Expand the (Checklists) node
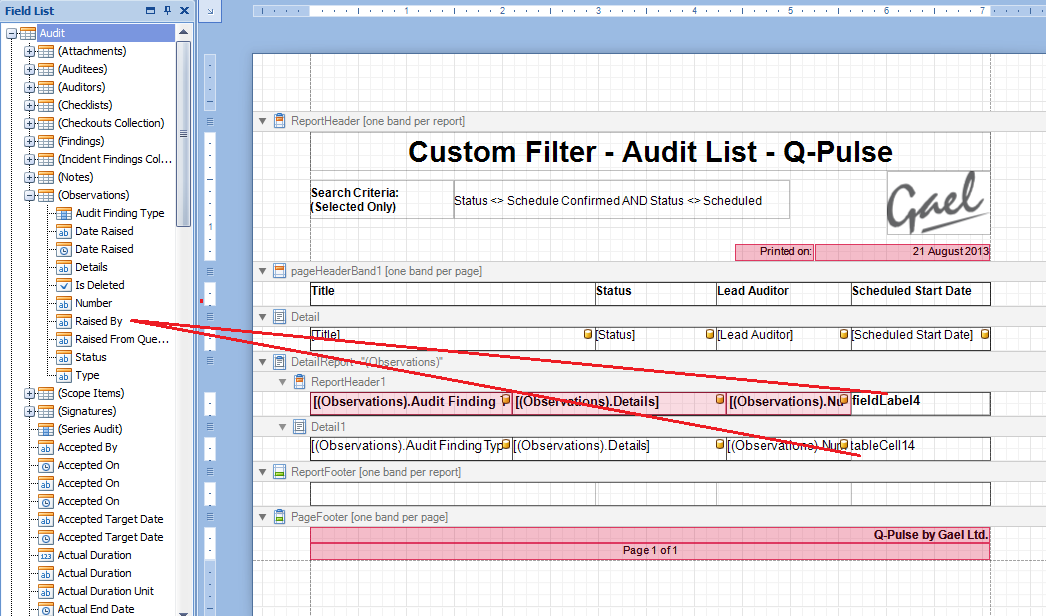Image resolution: width=1046 pixels, height=616 pixels. tap(29, 105)
